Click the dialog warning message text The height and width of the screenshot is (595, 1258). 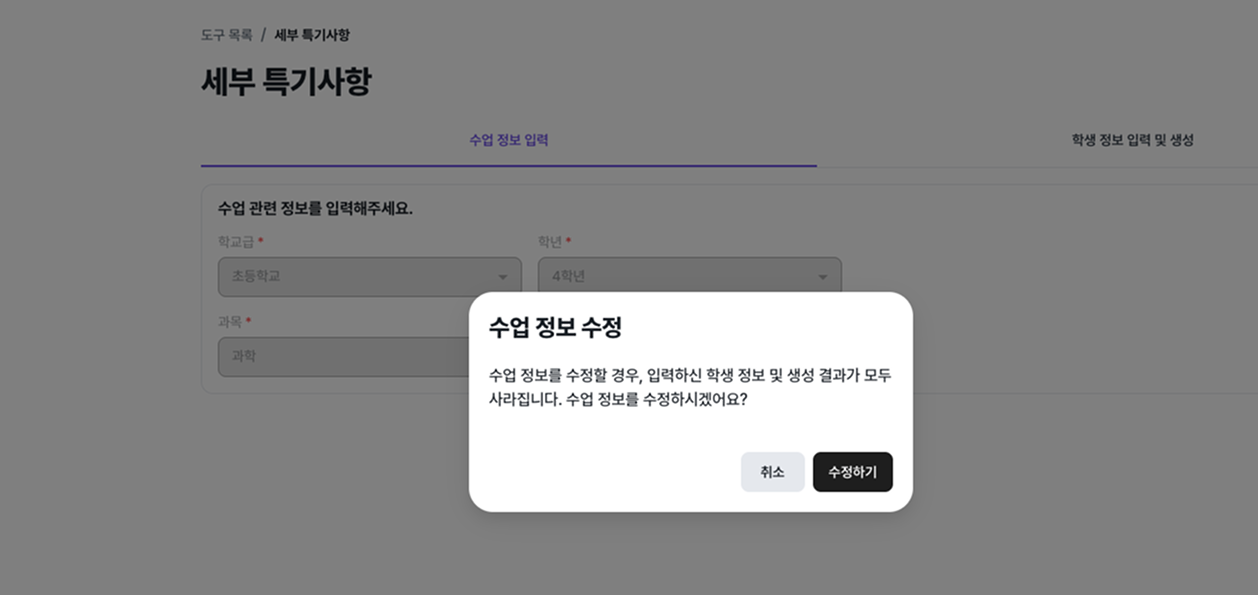tap(688, 385)
